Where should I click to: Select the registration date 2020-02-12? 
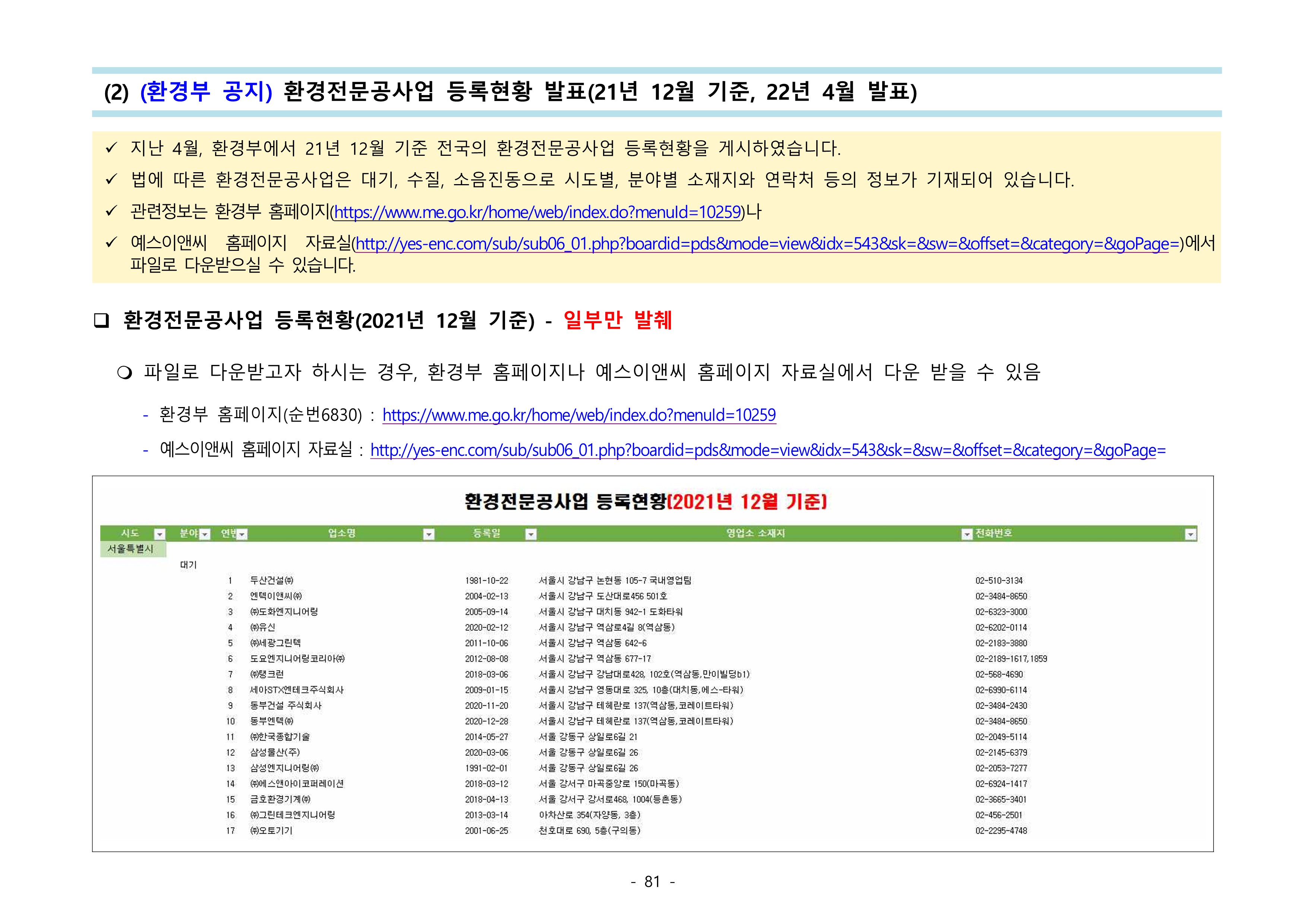pos(486,628)
